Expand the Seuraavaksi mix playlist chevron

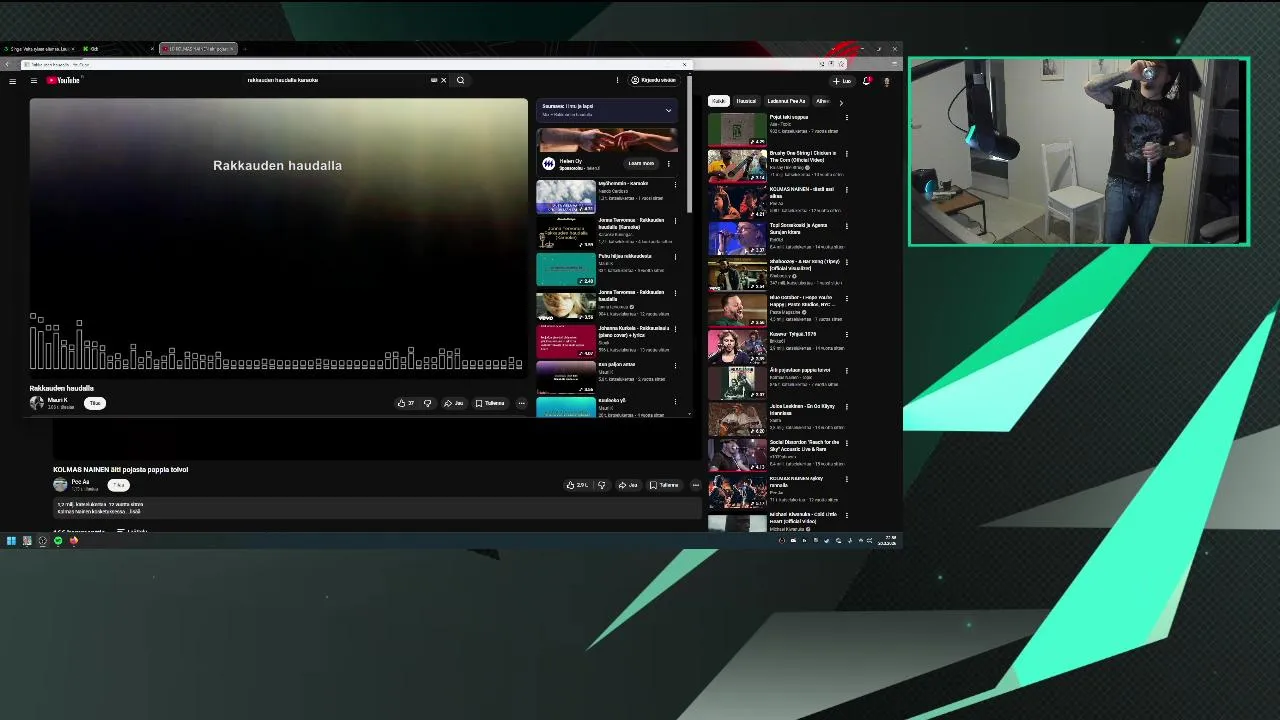668,110
